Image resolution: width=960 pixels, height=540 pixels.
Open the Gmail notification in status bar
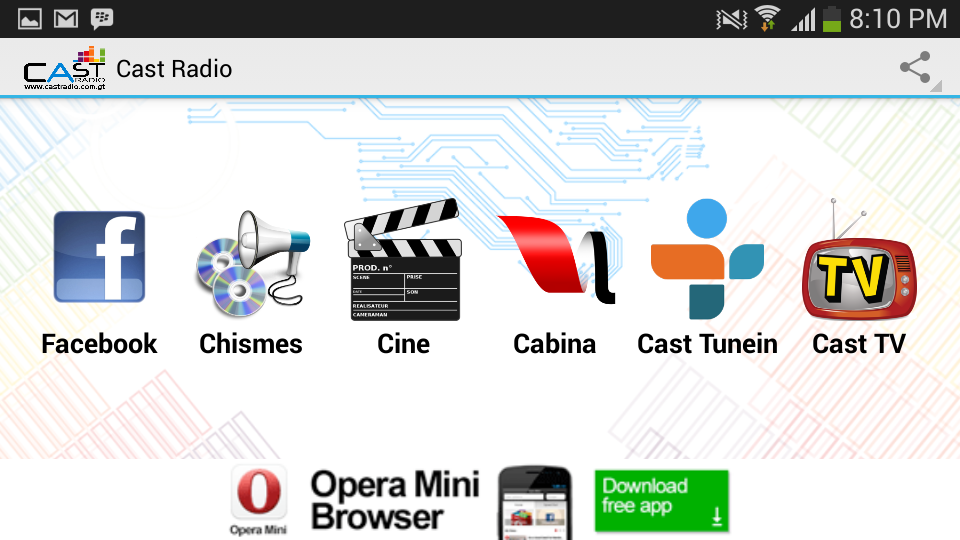(x=66, y=19)
